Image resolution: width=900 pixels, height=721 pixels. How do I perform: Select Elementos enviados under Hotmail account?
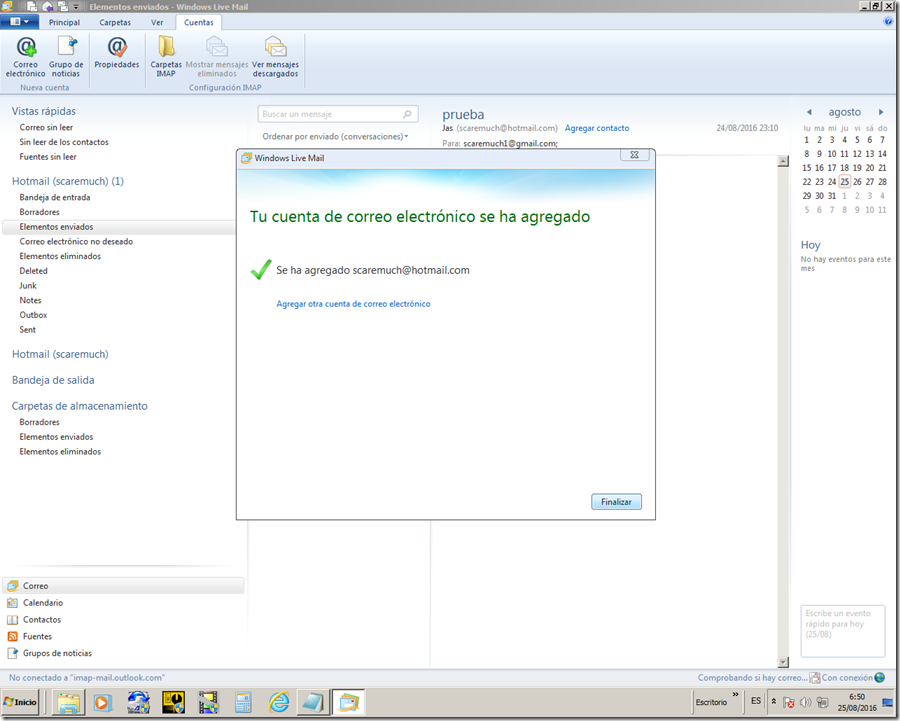(x=56, y=227)
